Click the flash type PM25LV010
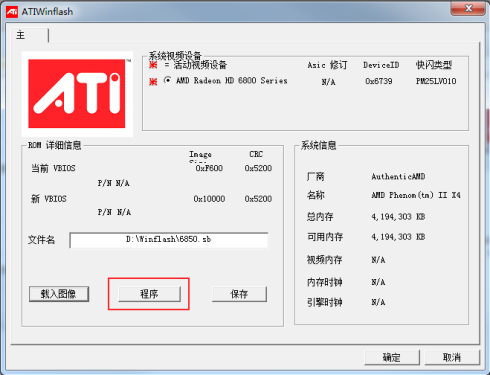Image resolution: width=490 pixels, height=375 pixels. click(436, 81)
